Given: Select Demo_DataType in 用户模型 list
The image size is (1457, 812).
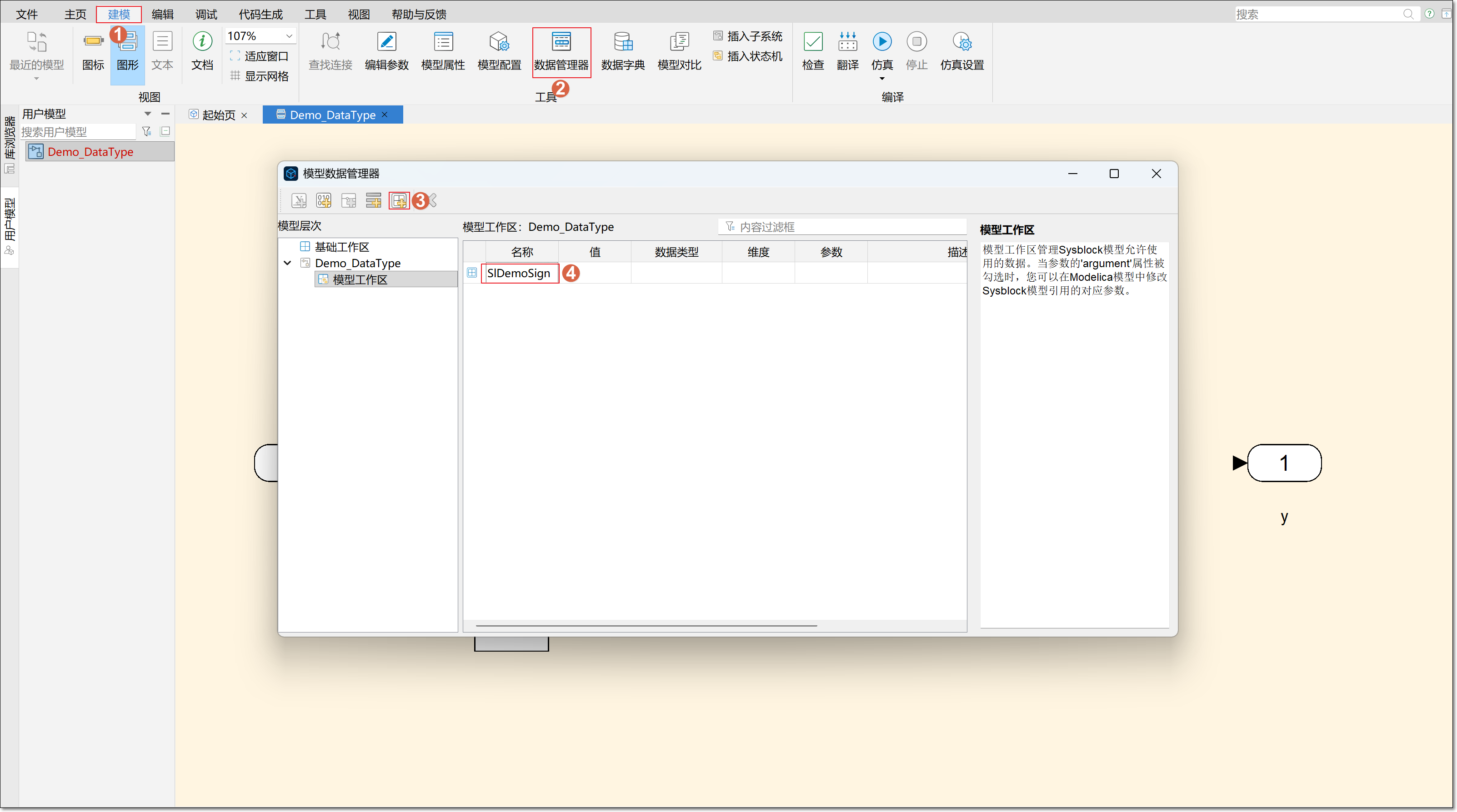Looking at the screenshot, I should pyautogui.click(x=100, y=152).
